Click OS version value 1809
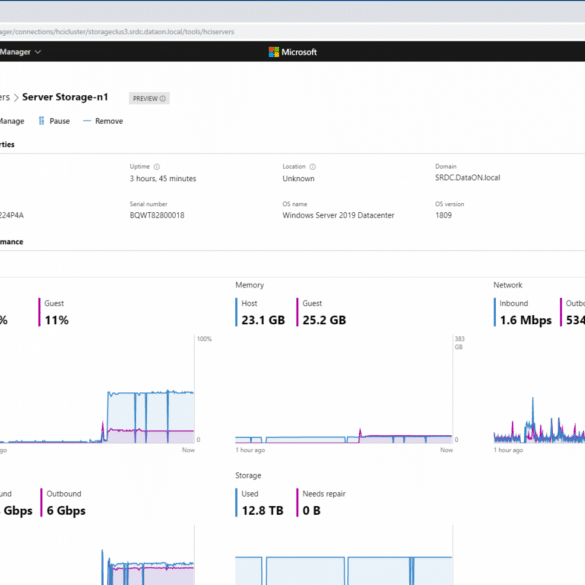 [x=444, y=215]
